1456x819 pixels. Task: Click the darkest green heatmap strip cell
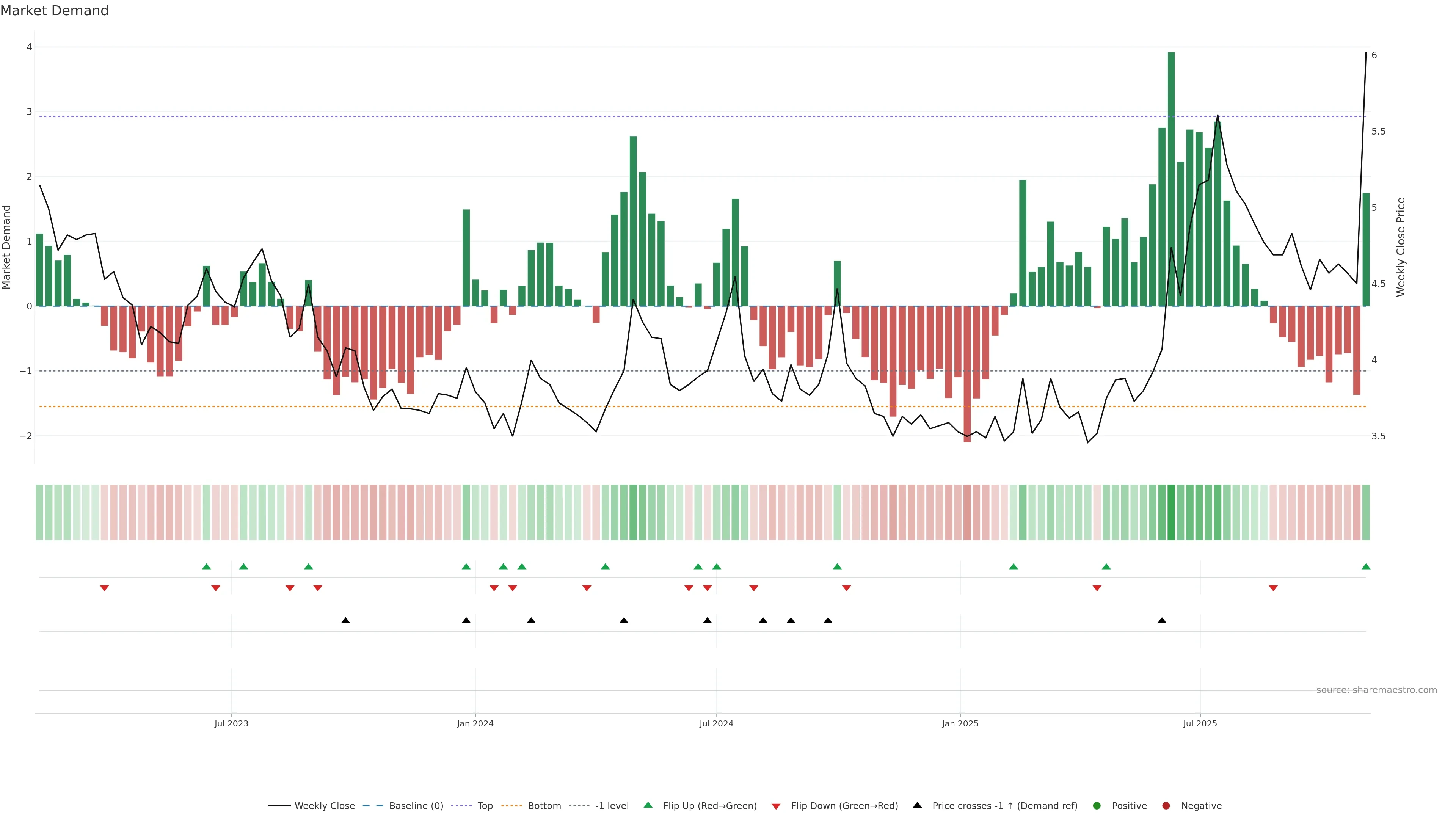tap(1171, 512)
